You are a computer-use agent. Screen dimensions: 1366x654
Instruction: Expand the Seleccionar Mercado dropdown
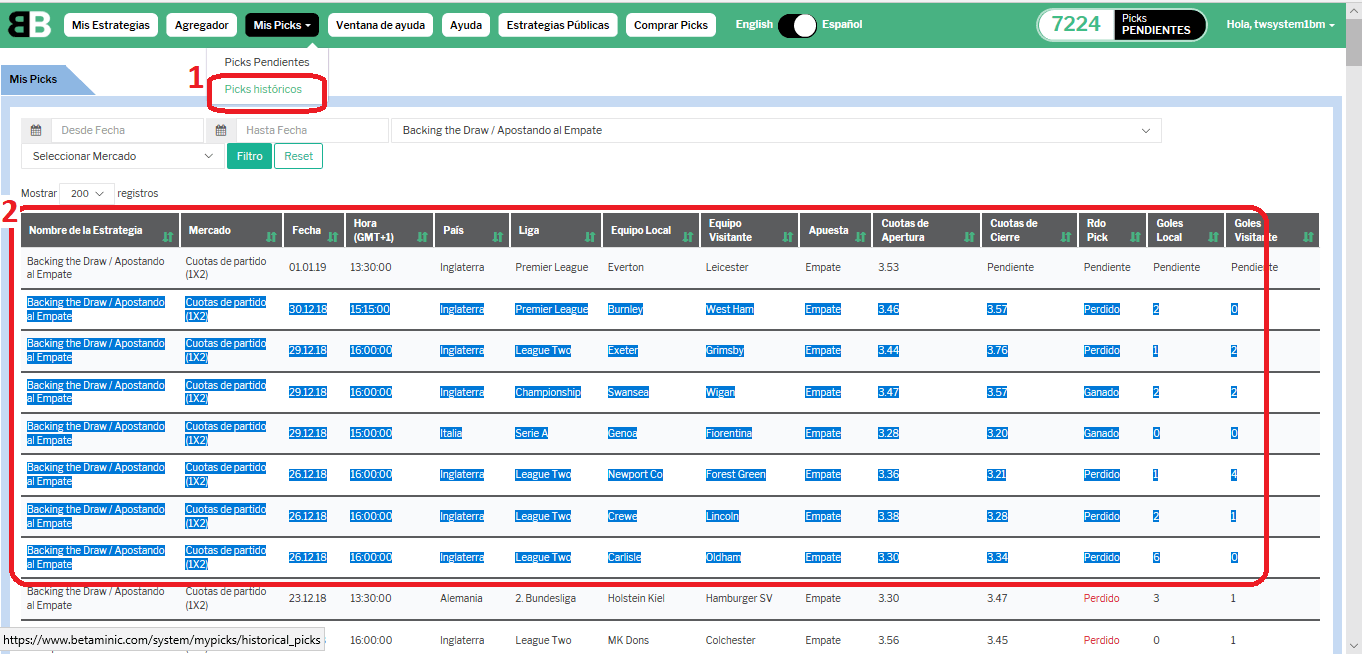122,156
